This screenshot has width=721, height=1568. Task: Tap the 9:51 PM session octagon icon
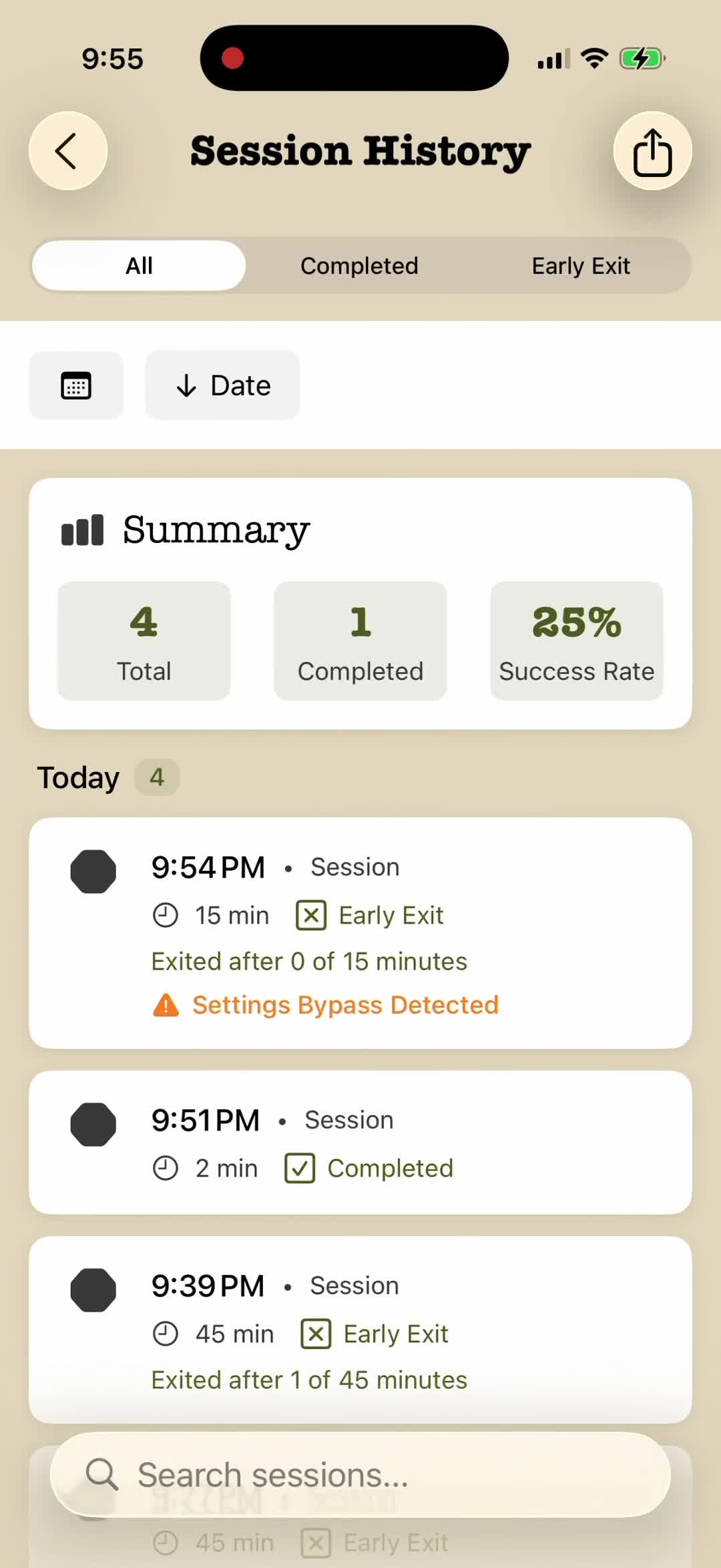[93, 1125]
